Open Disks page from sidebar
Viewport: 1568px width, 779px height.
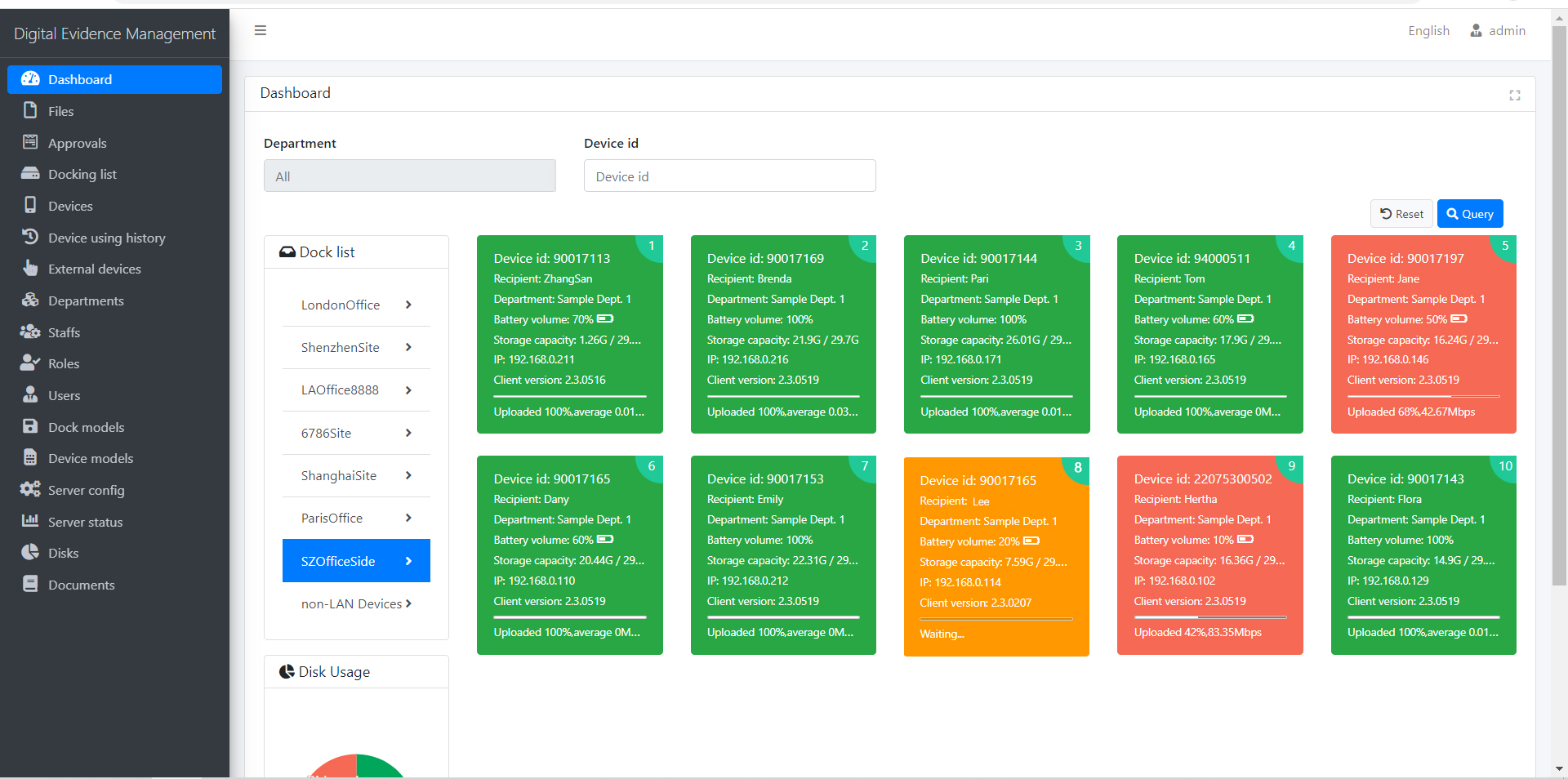tap(63, 554)
